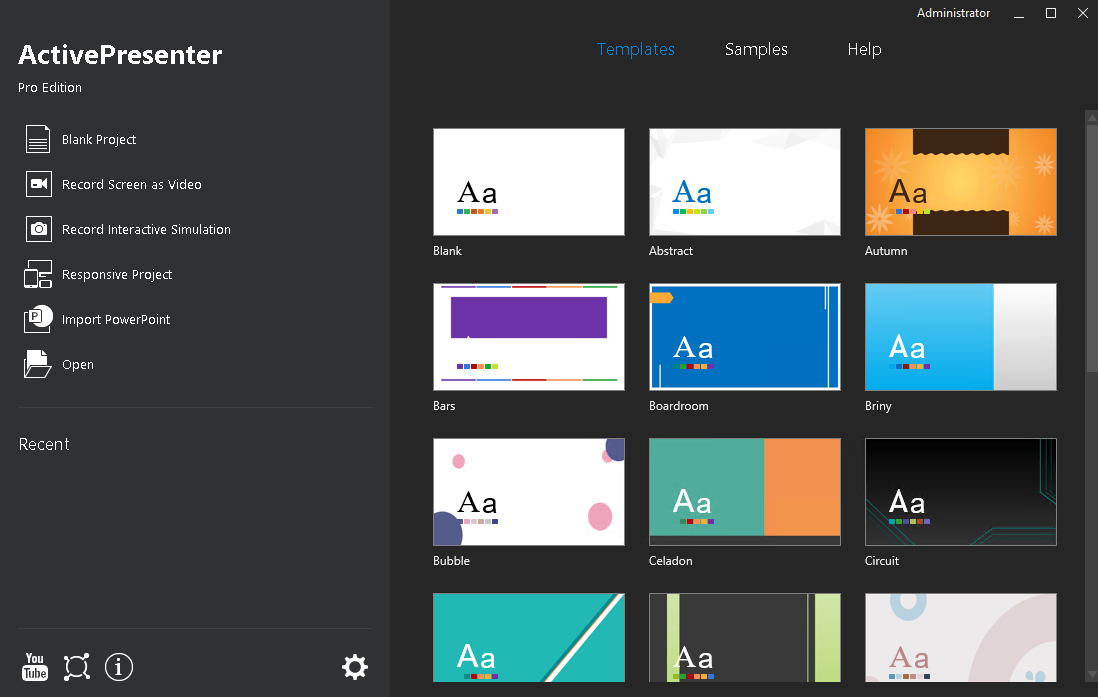Click the Responsive Project label
The image size is (1098, 697).
click(117, 274)
